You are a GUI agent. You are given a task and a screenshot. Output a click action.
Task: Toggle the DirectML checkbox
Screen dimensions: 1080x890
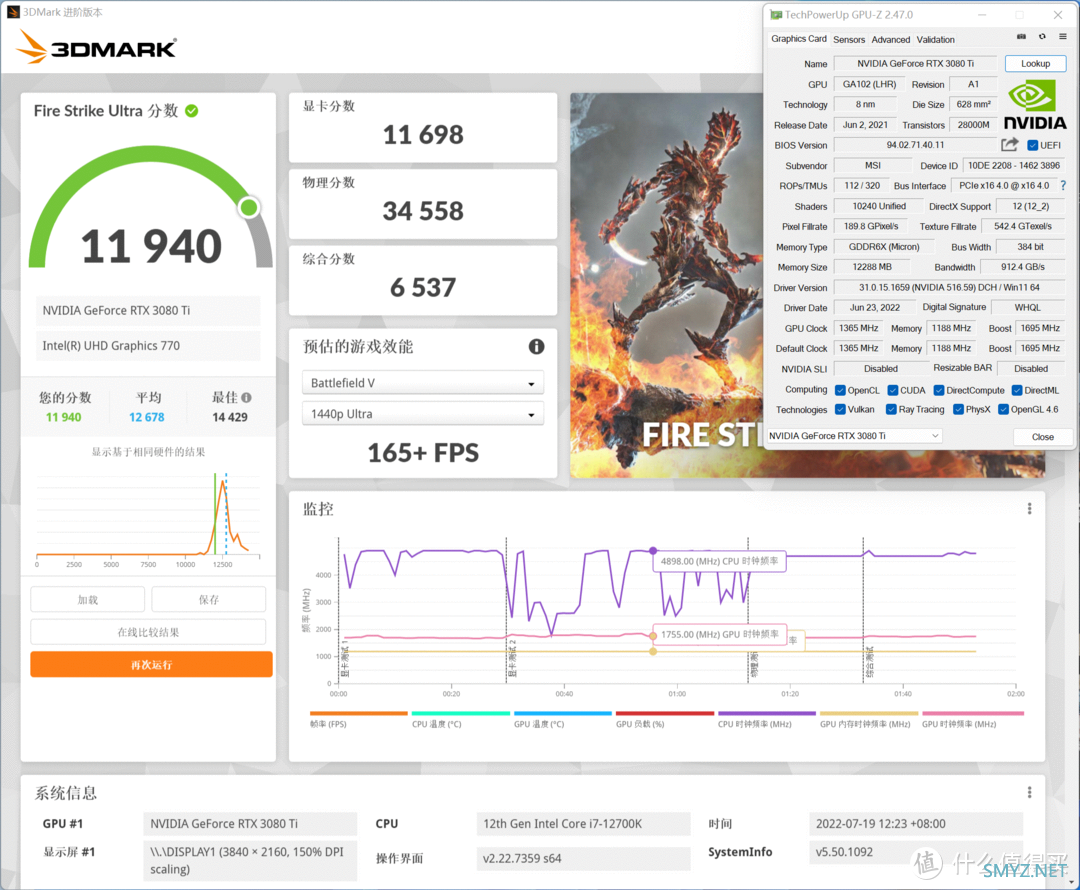point(1017,391)
